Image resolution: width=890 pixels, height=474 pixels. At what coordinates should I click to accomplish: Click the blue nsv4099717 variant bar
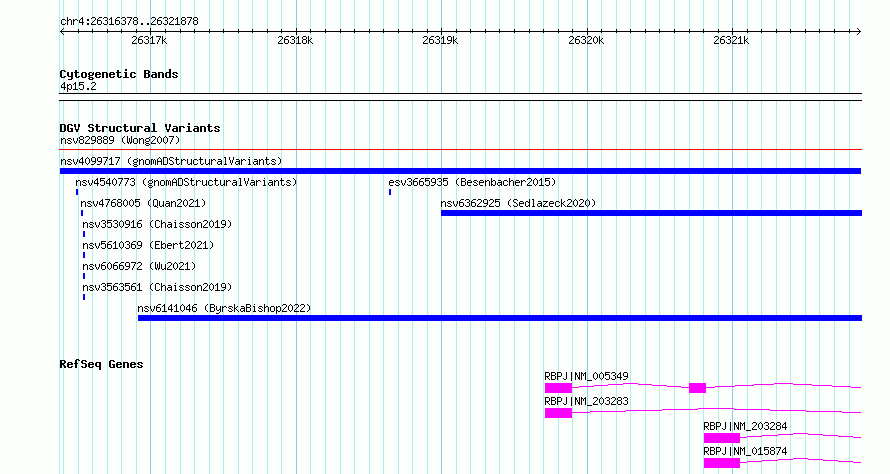click(460, 171)
